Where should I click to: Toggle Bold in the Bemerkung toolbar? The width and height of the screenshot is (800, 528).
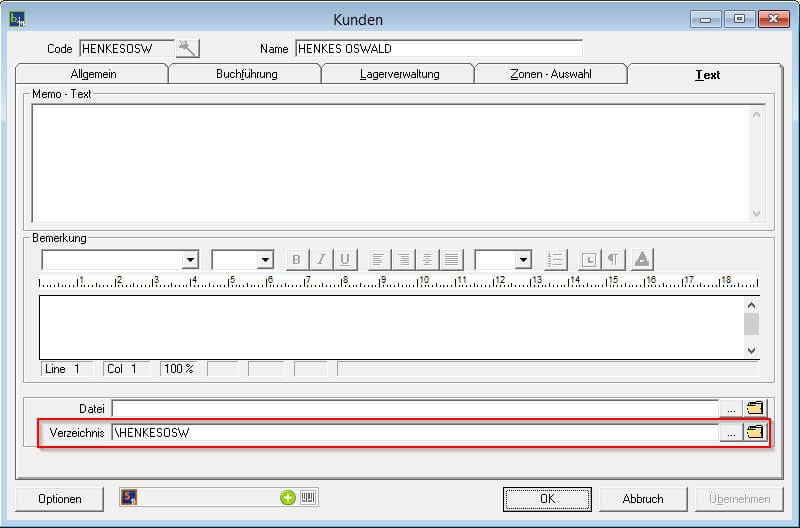pos(296,260)
